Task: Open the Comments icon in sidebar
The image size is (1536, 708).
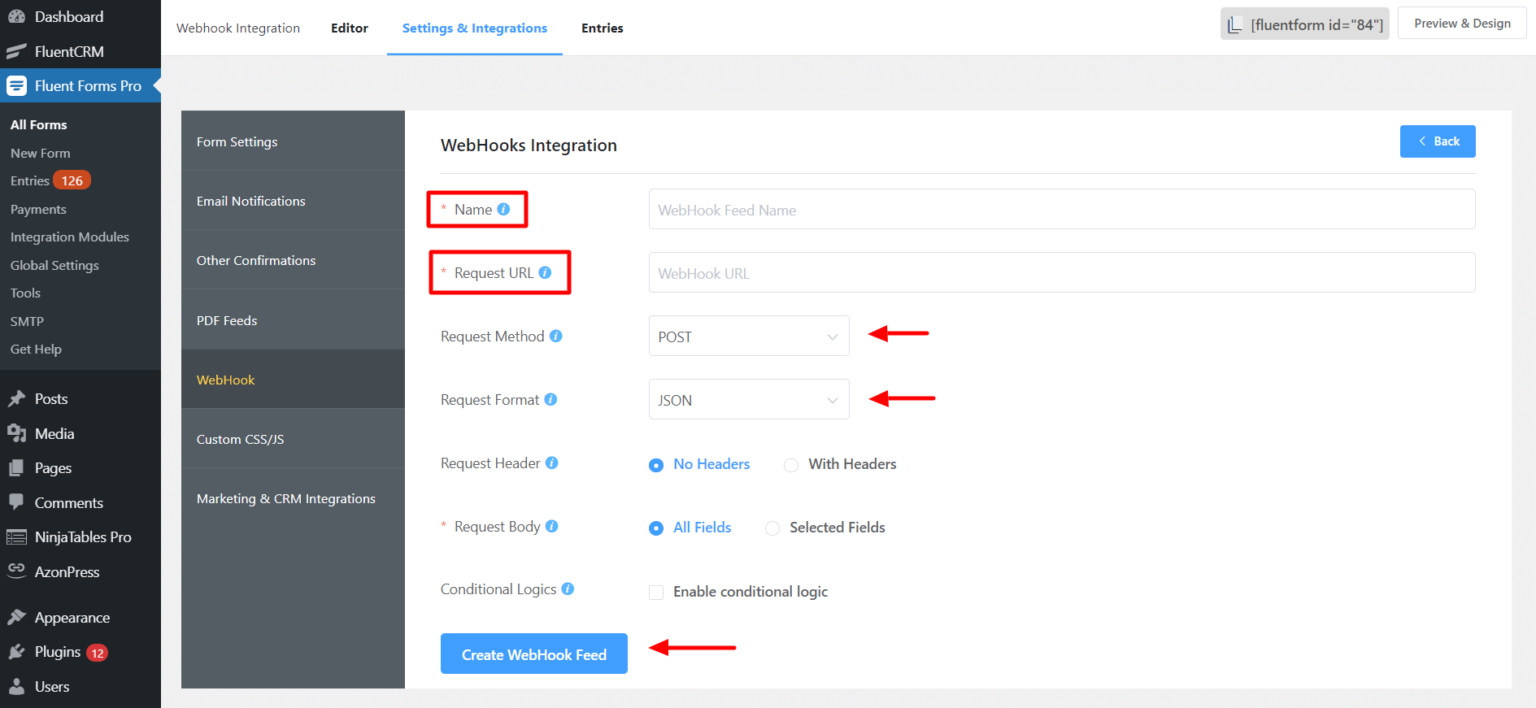Action: [x=18, y=502]
